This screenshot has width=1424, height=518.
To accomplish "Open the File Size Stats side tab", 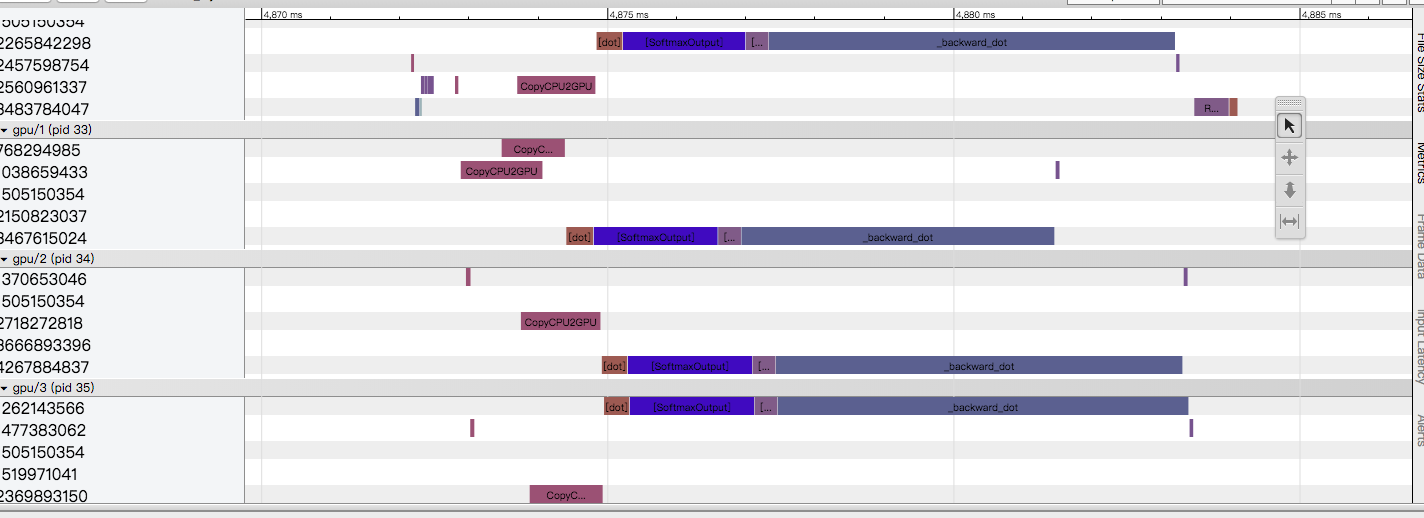I will click(1418, 72).
